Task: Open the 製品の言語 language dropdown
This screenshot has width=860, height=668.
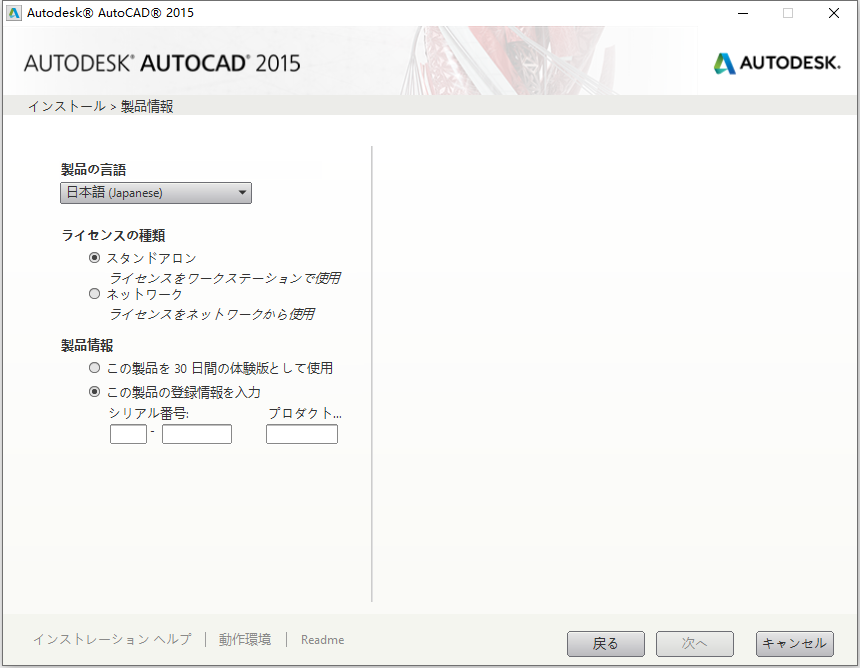Action: (x=156, y=193)
